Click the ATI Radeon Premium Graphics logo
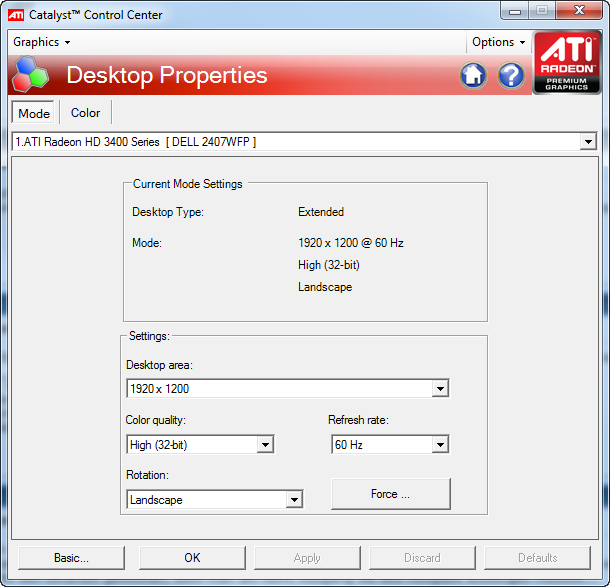610x587 pixels. pyautogui.click(x=566, y=62)
